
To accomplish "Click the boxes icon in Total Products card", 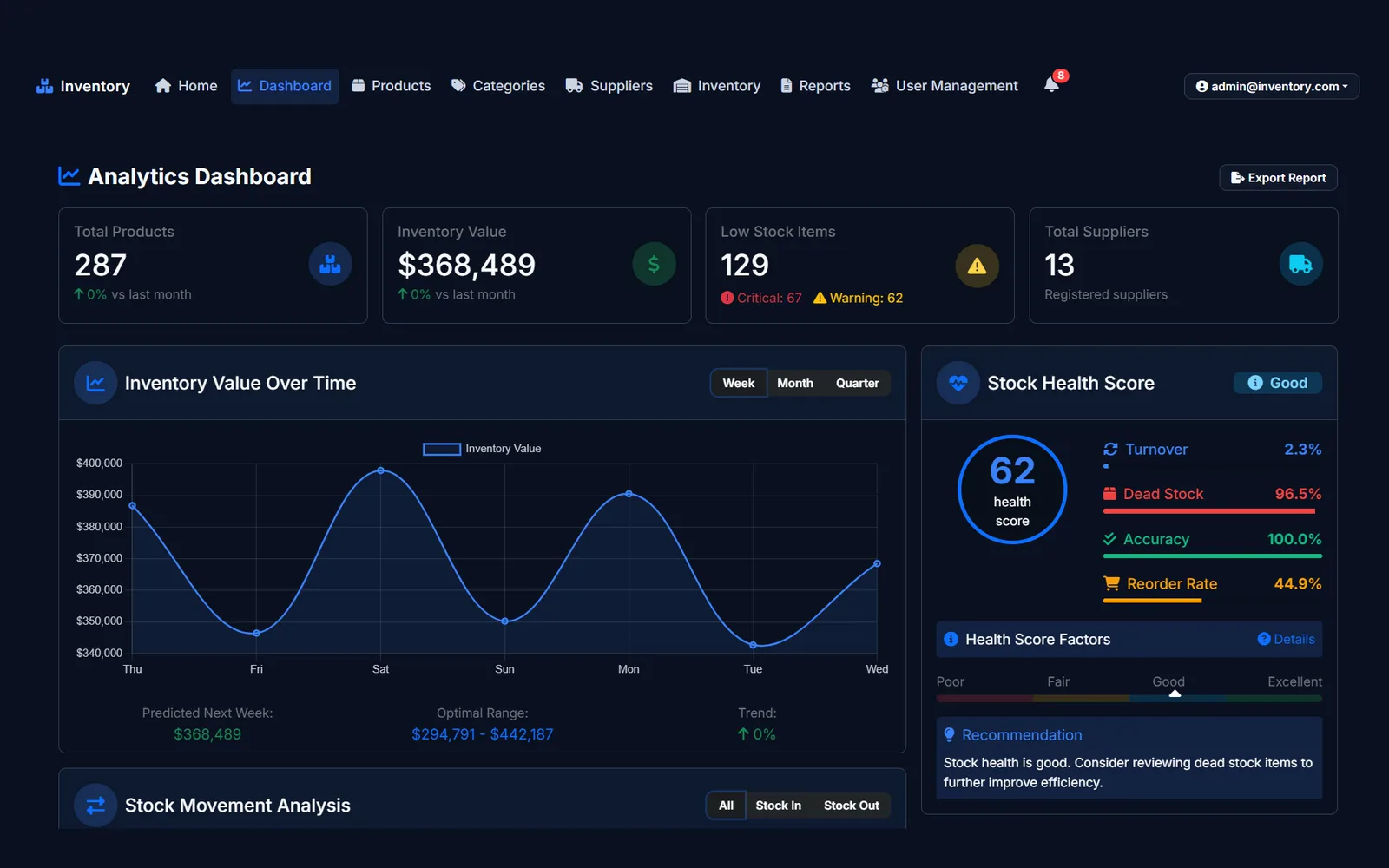I will (330, 264).
